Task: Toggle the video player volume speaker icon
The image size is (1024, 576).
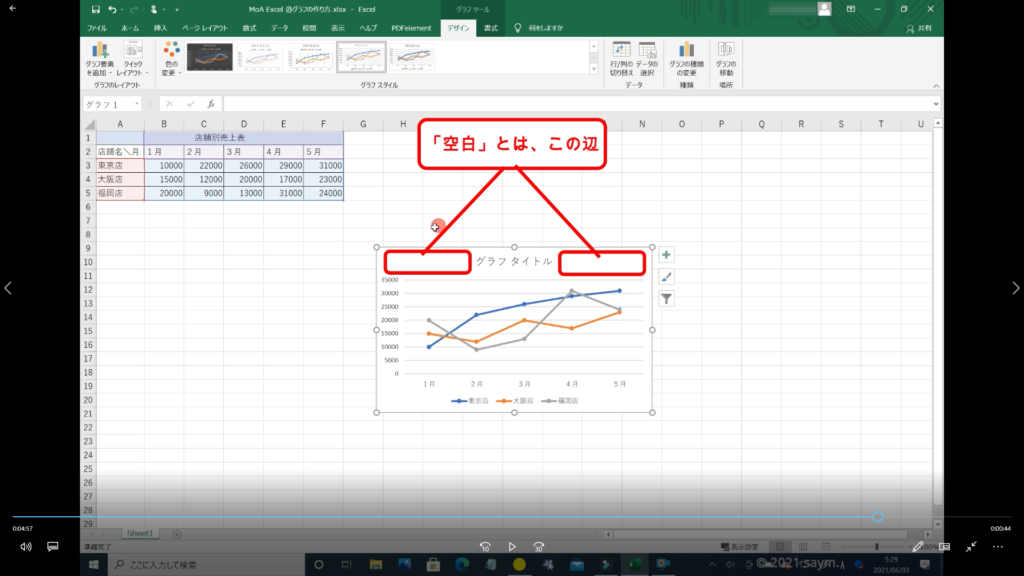Action: [26, 547]
